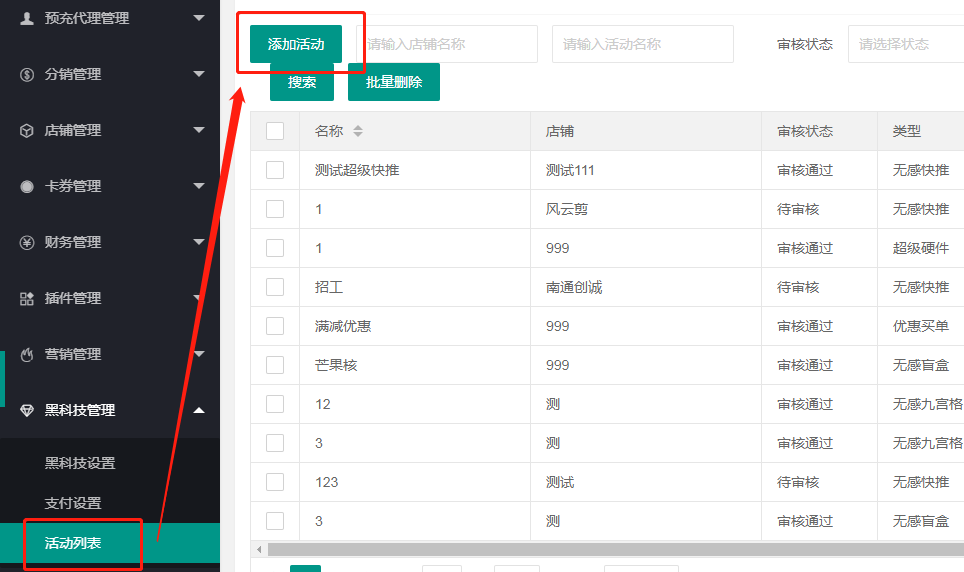Check the row with shop 风云剪
Screen dimensions: 964x572
pos(275,209)
